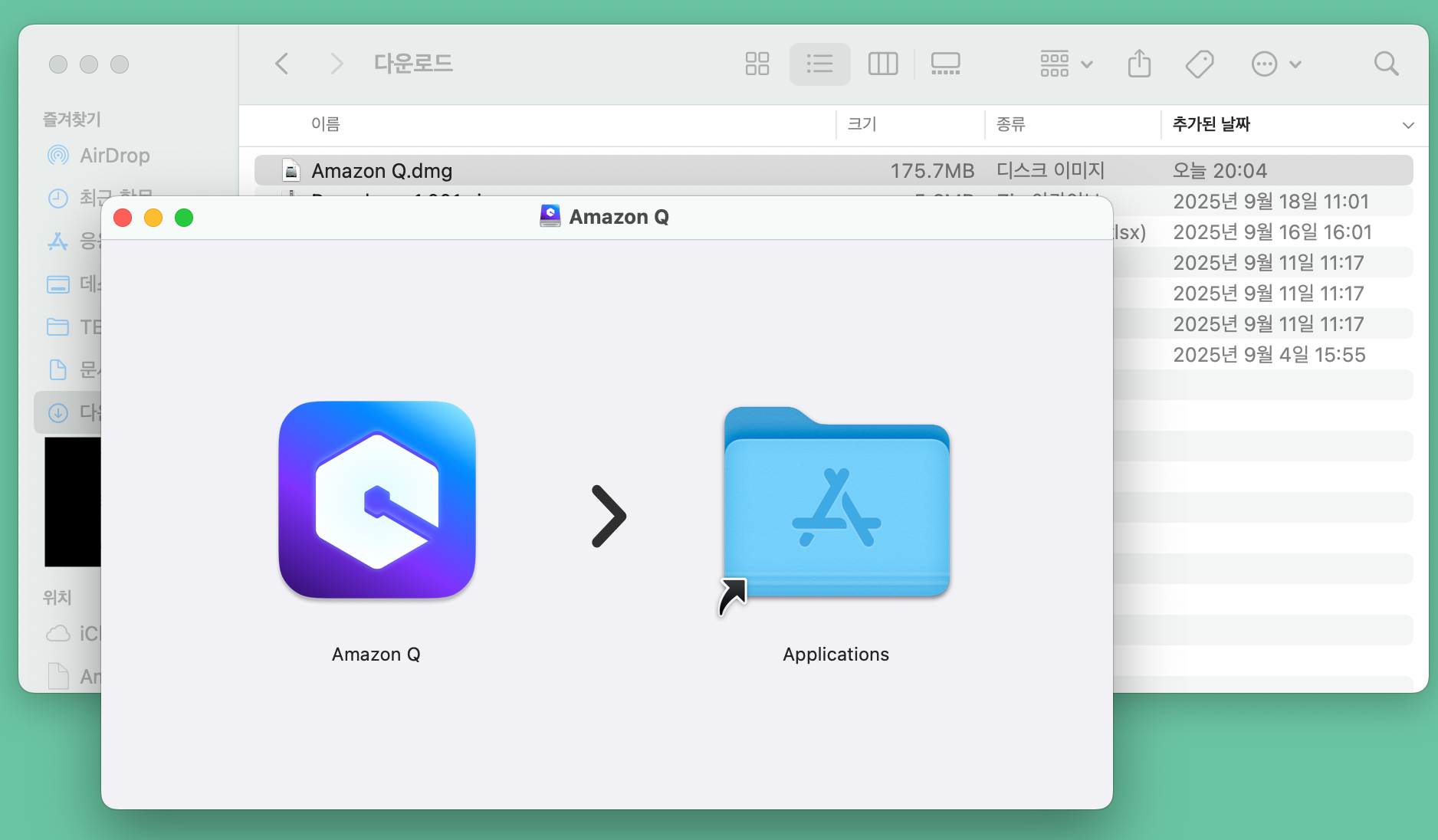The height and width of the screenshot is (840, 1438).
Task: Sort by 이름 column header
Action: click(x=326, y=124)
